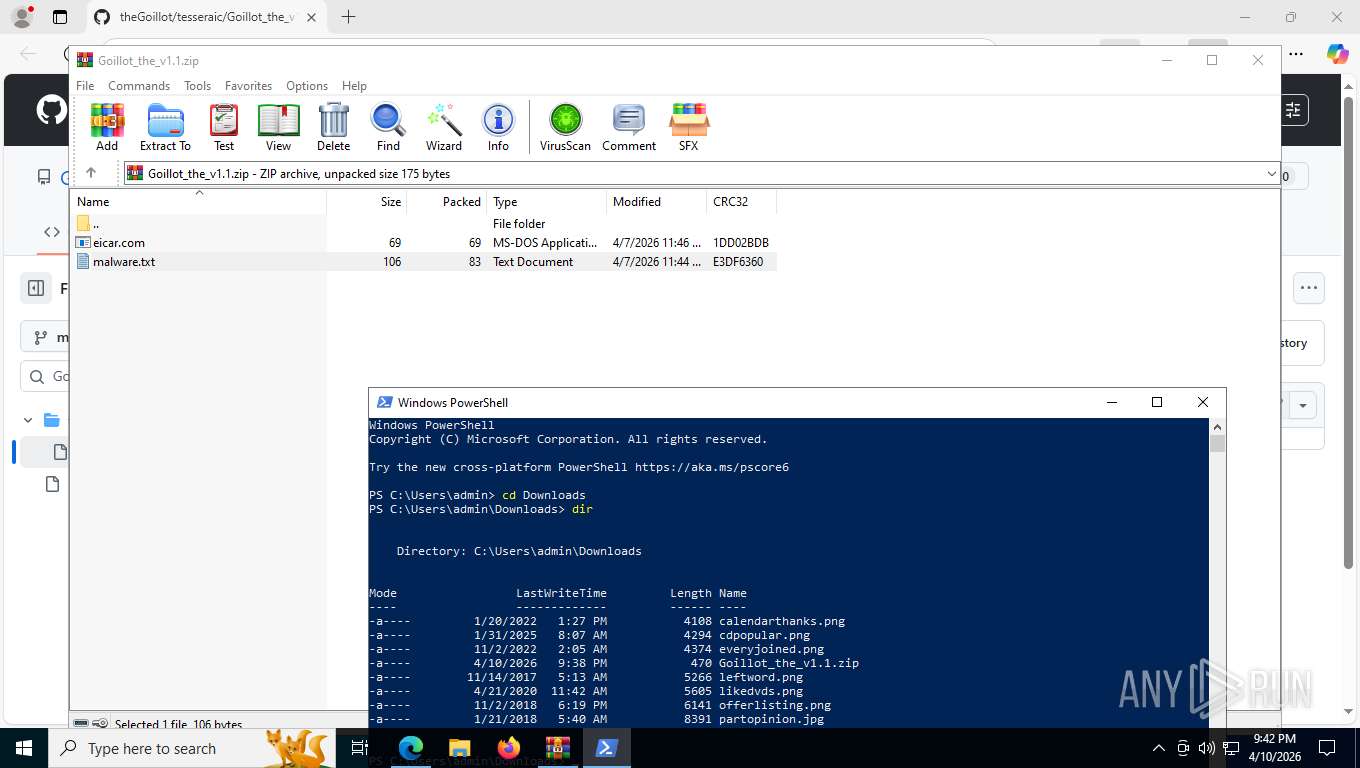
Task: Open the notifications center icon
Action: click(1327, 748)
